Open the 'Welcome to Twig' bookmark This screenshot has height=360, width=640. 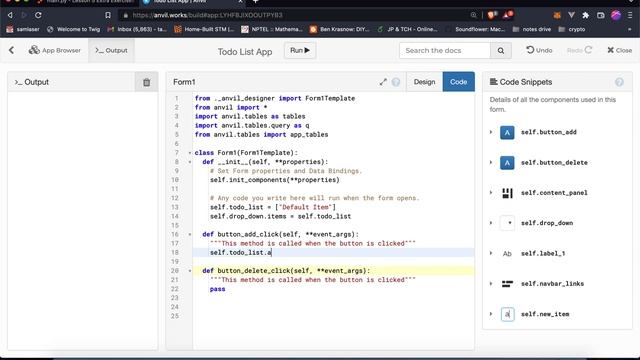(73, 29)
